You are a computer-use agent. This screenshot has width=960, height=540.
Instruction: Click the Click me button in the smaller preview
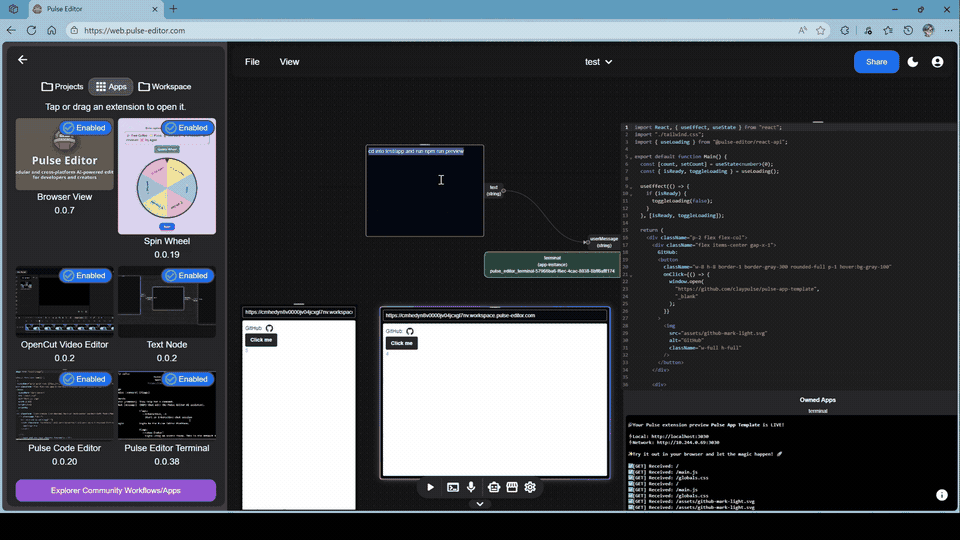click(x=261, y=340)
